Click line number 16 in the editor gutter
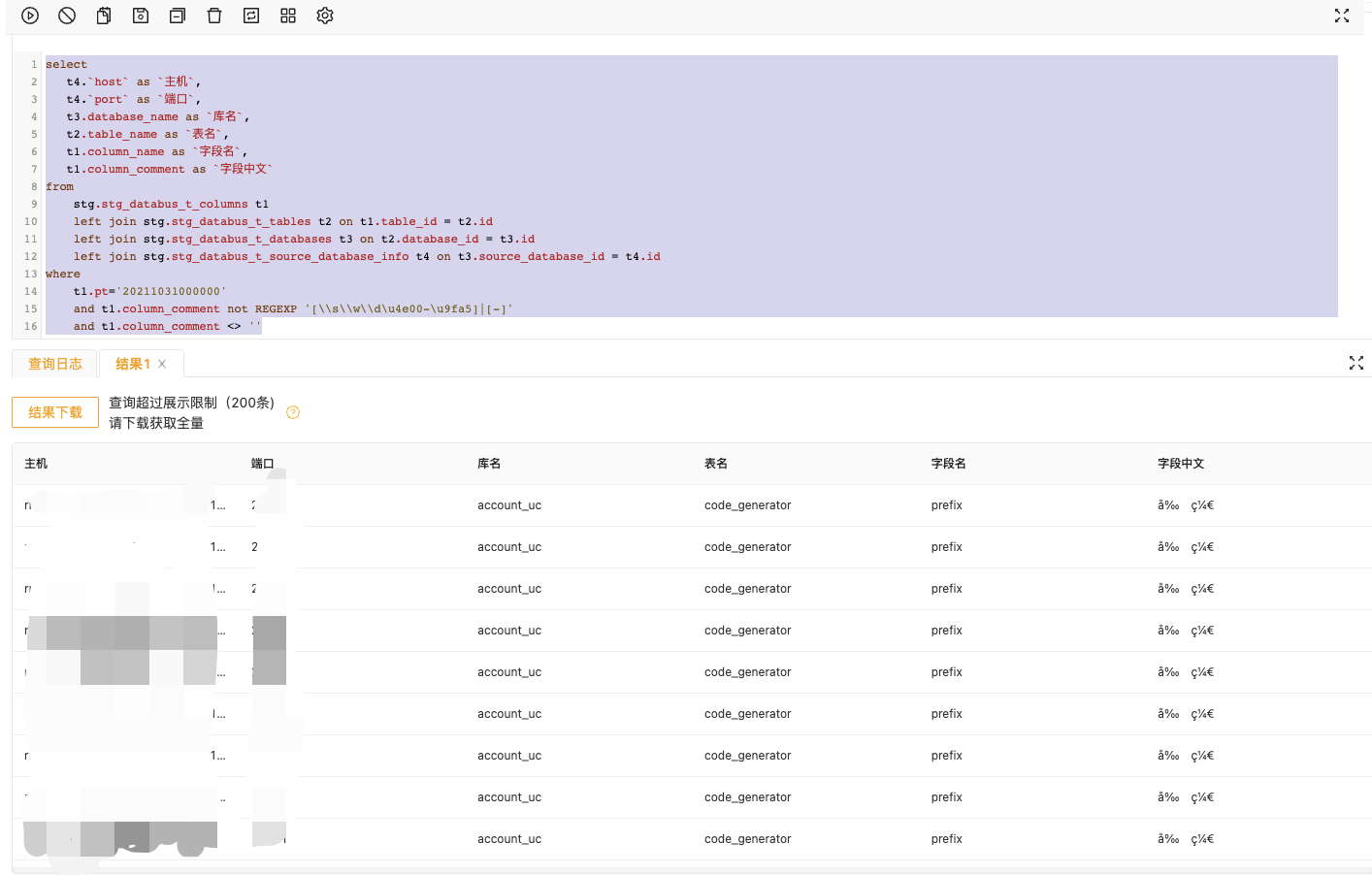This screenshot has height=875, width=1372. click(31, 326)
